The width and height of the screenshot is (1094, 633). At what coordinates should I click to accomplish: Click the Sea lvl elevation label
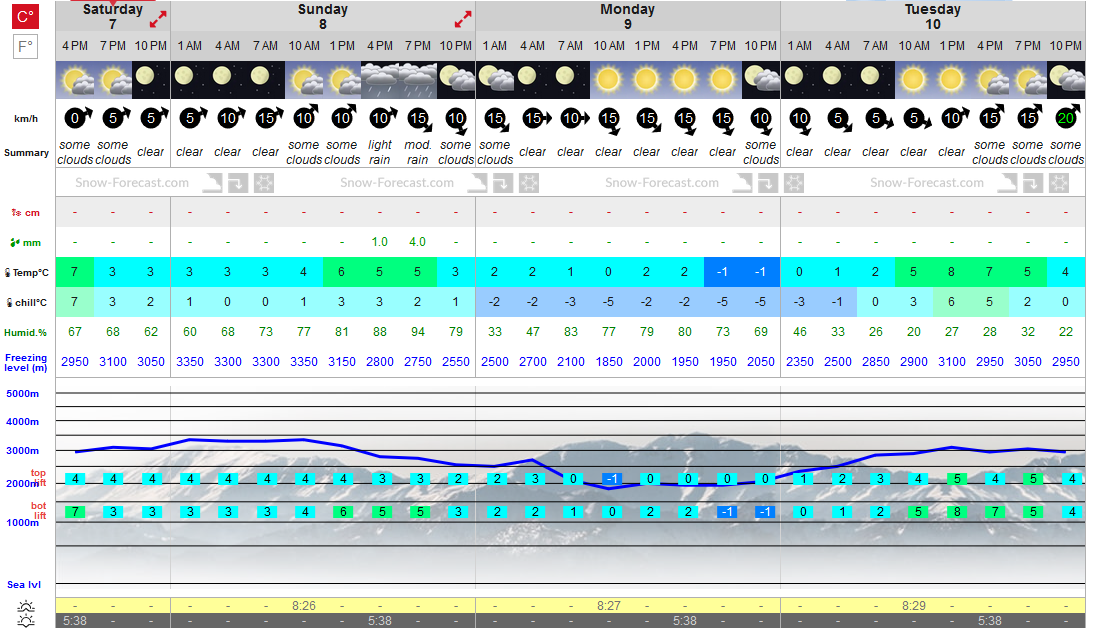click(x=24, y=585)
